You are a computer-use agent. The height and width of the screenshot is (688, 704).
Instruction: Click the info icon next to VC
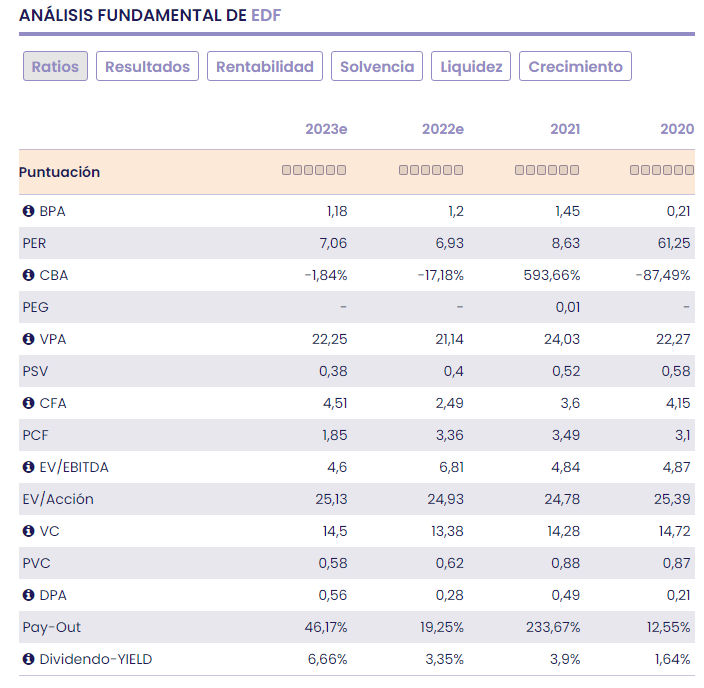tap(28, 531)
